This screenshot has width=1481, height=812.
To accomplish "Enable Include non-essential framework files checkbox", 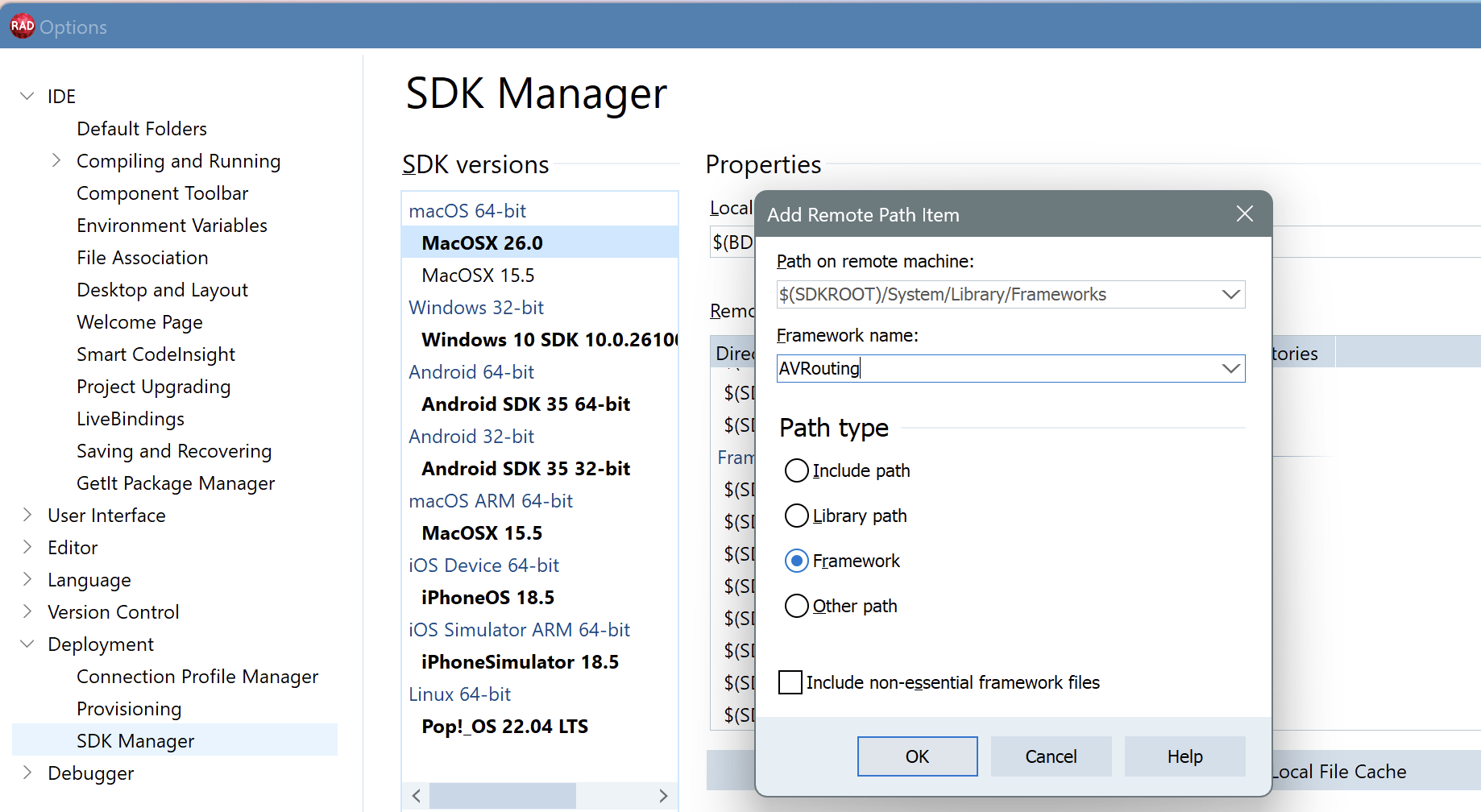I will pyautogui.click(x=790, y=682).
